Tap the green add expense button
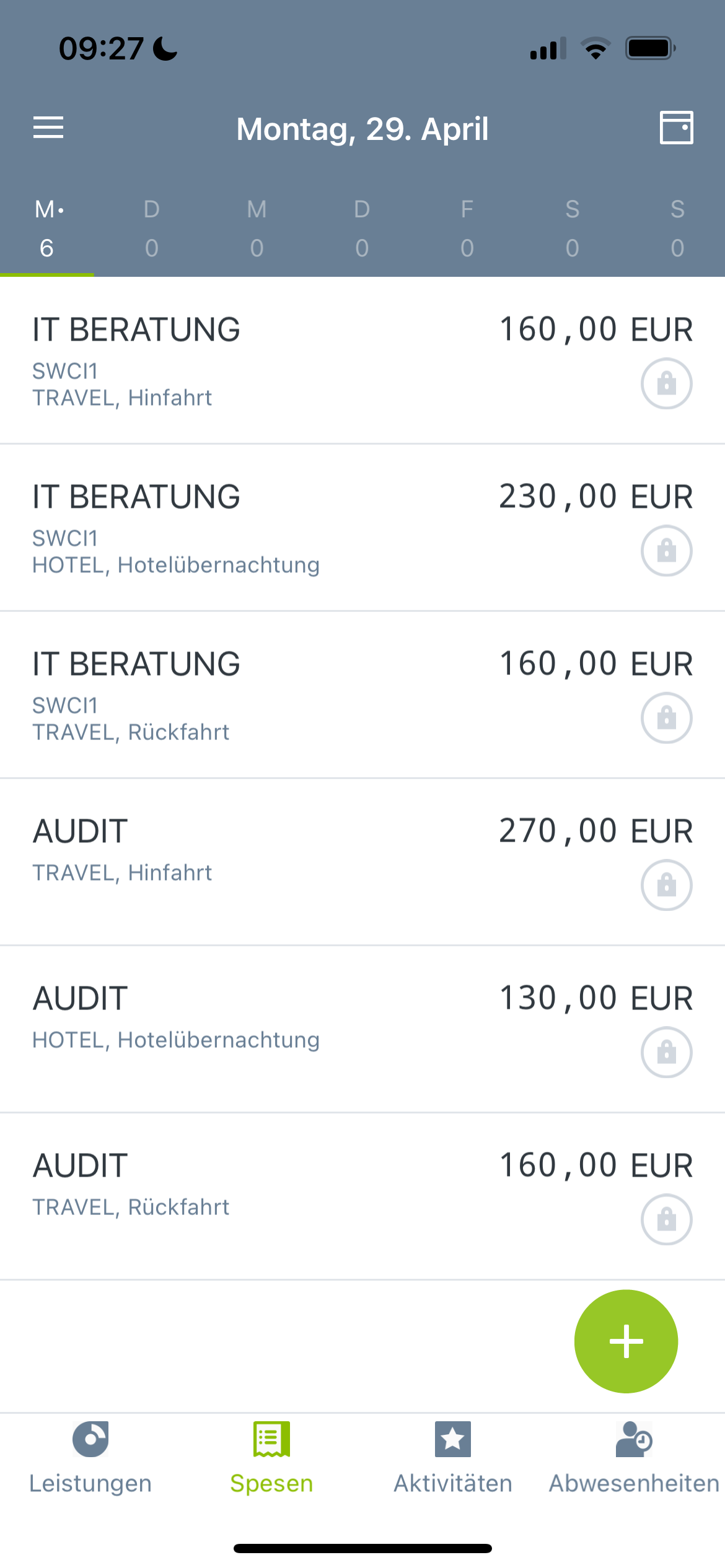 [626, 1341]
